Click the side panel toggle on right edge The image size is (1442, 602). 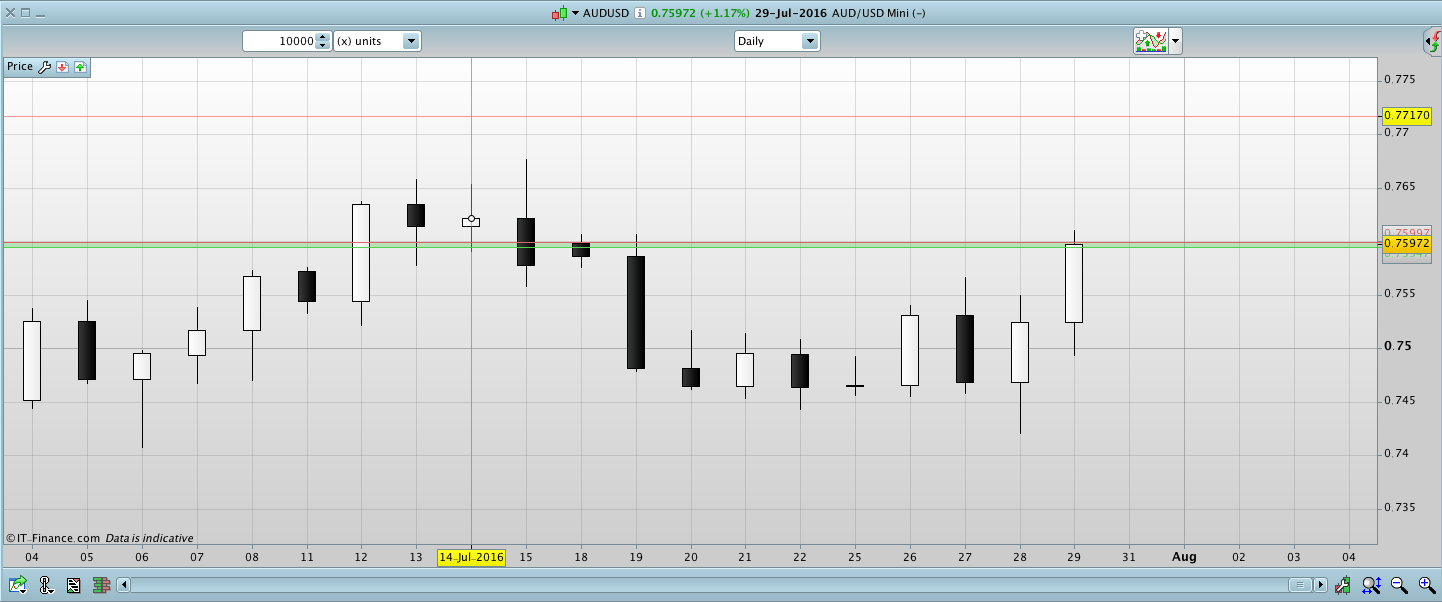click(1432, 42)
